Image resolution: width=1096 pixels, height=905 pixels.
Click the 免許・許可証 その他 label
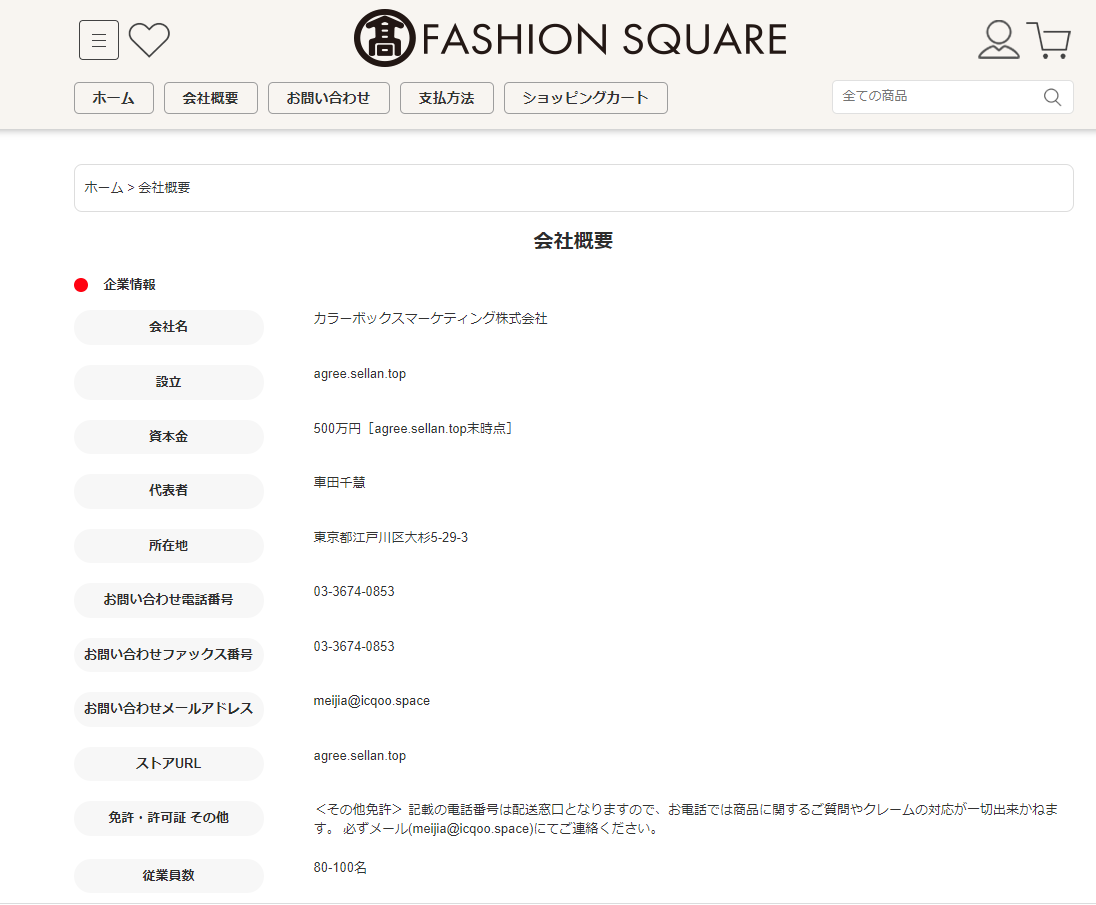click(x=168, y=818)
